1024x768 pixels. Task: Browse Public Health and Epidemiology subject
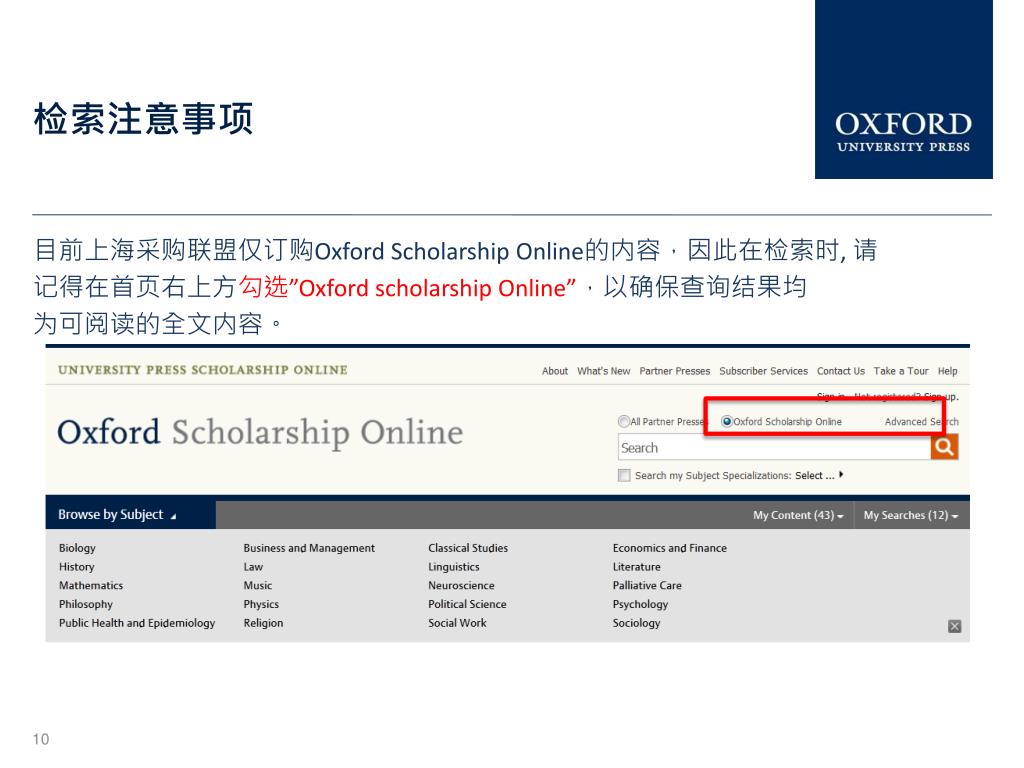coord(137,623)
